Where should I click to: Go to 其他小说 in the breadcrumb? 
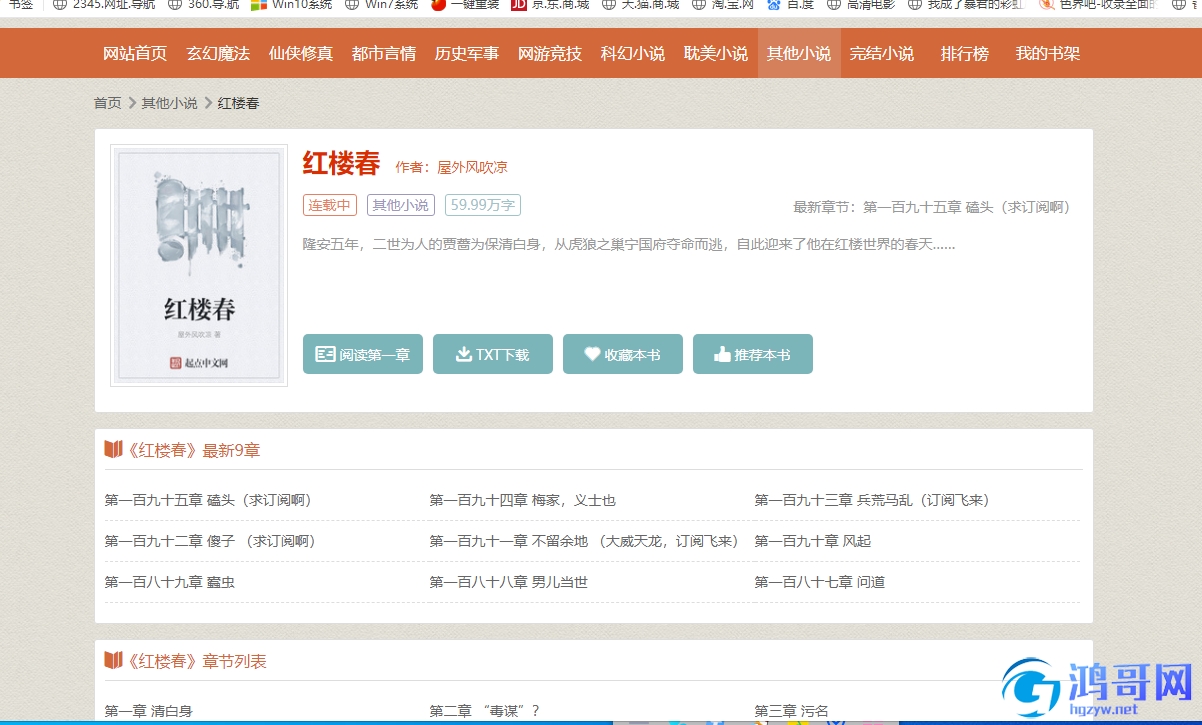[169, 103]
